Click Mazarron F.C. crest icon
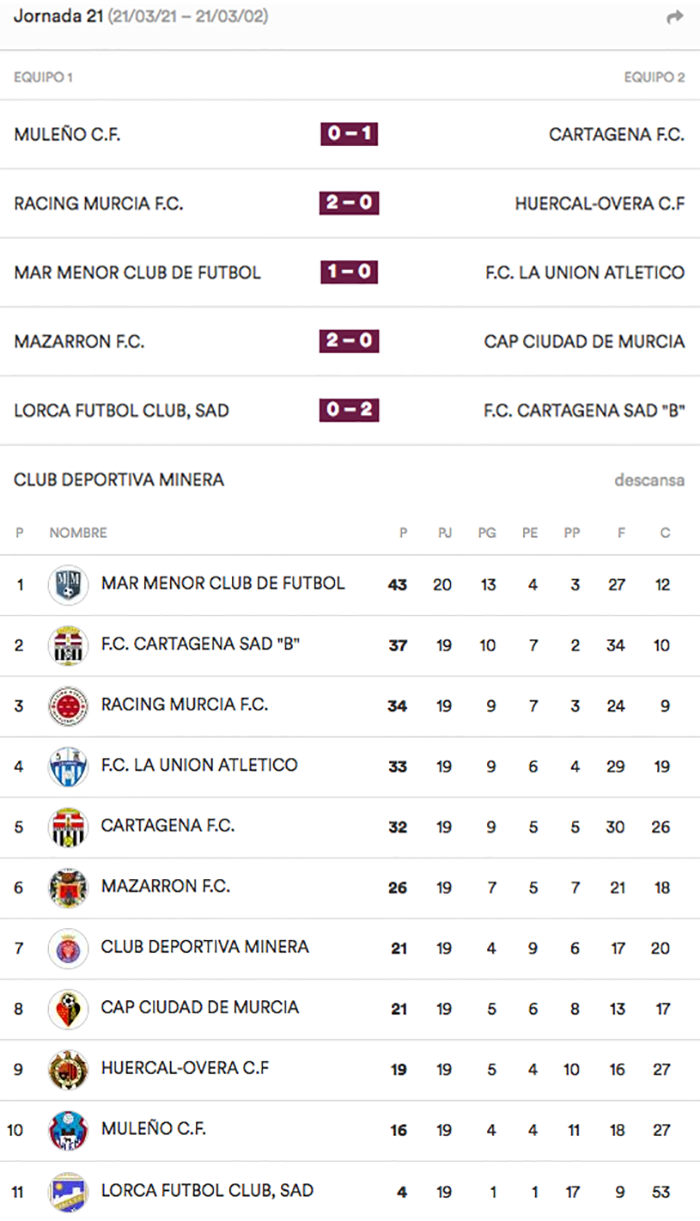700x1221 pixels. [x=68, y=888]
